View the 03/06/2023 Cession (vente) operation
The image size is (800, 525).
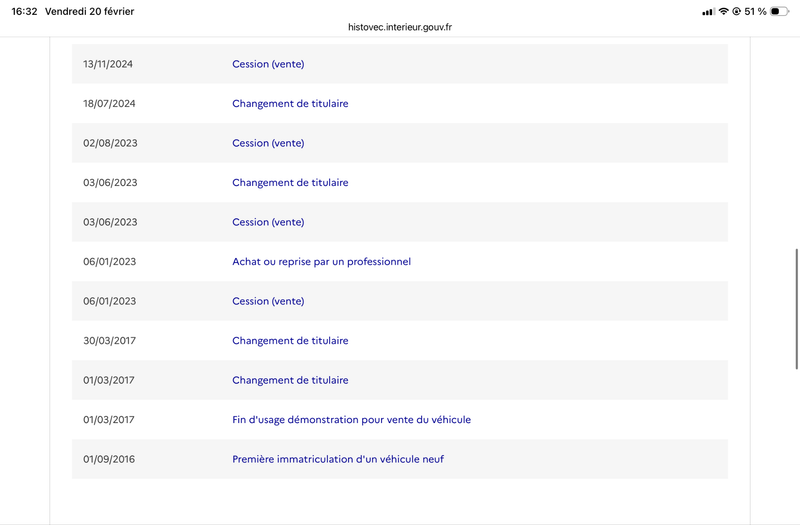(x=268, y=222)
